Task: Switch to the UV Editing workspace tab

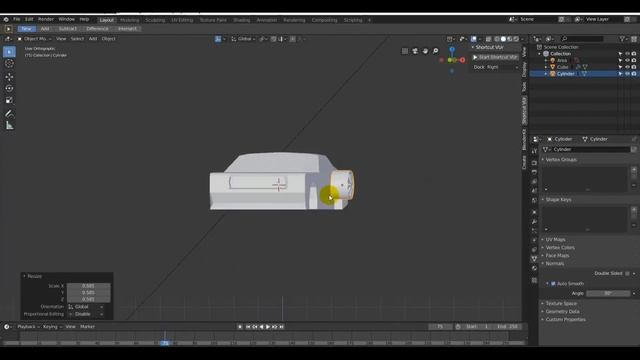Action: click(182, 20)
